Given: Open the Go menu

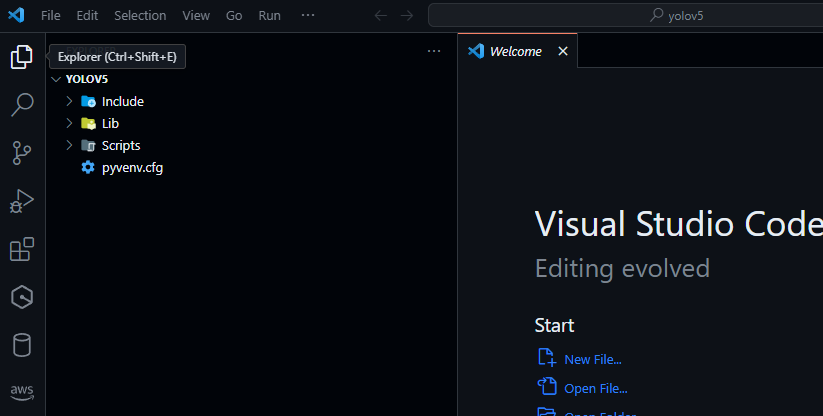Looking at the screenshot, I should pyautogui.click(x=234, y=16).
